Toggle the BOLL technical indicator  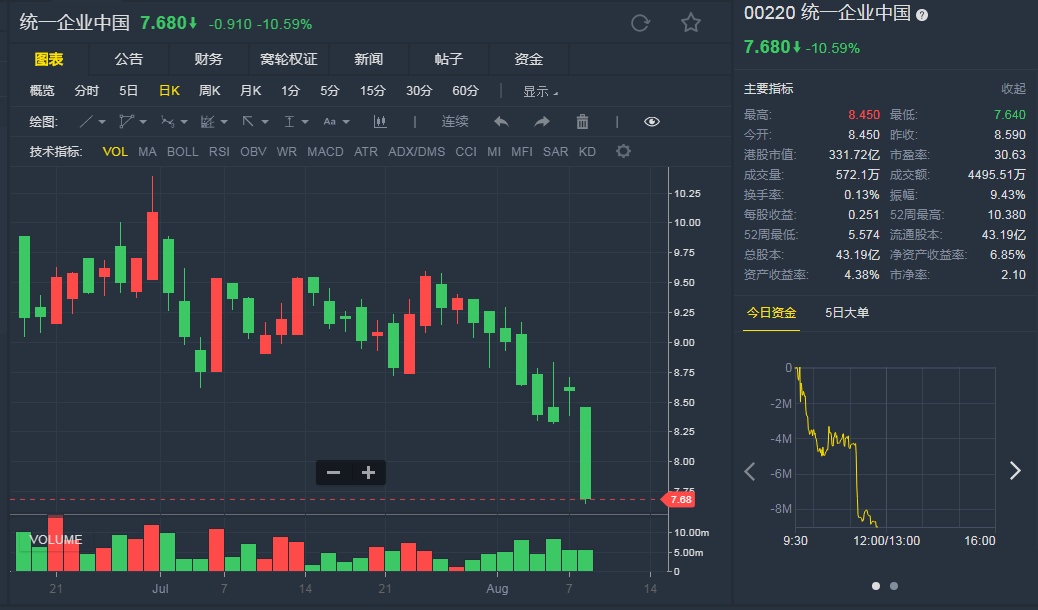(x=182, y=152)
